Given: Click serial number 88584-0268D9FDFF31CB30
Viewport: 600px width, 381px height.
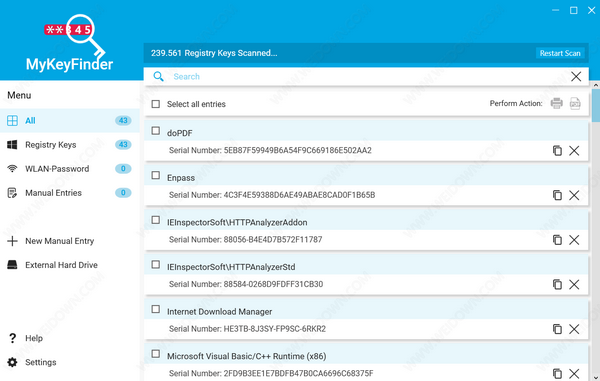Looking at the screenshot, I should point(273,284).
